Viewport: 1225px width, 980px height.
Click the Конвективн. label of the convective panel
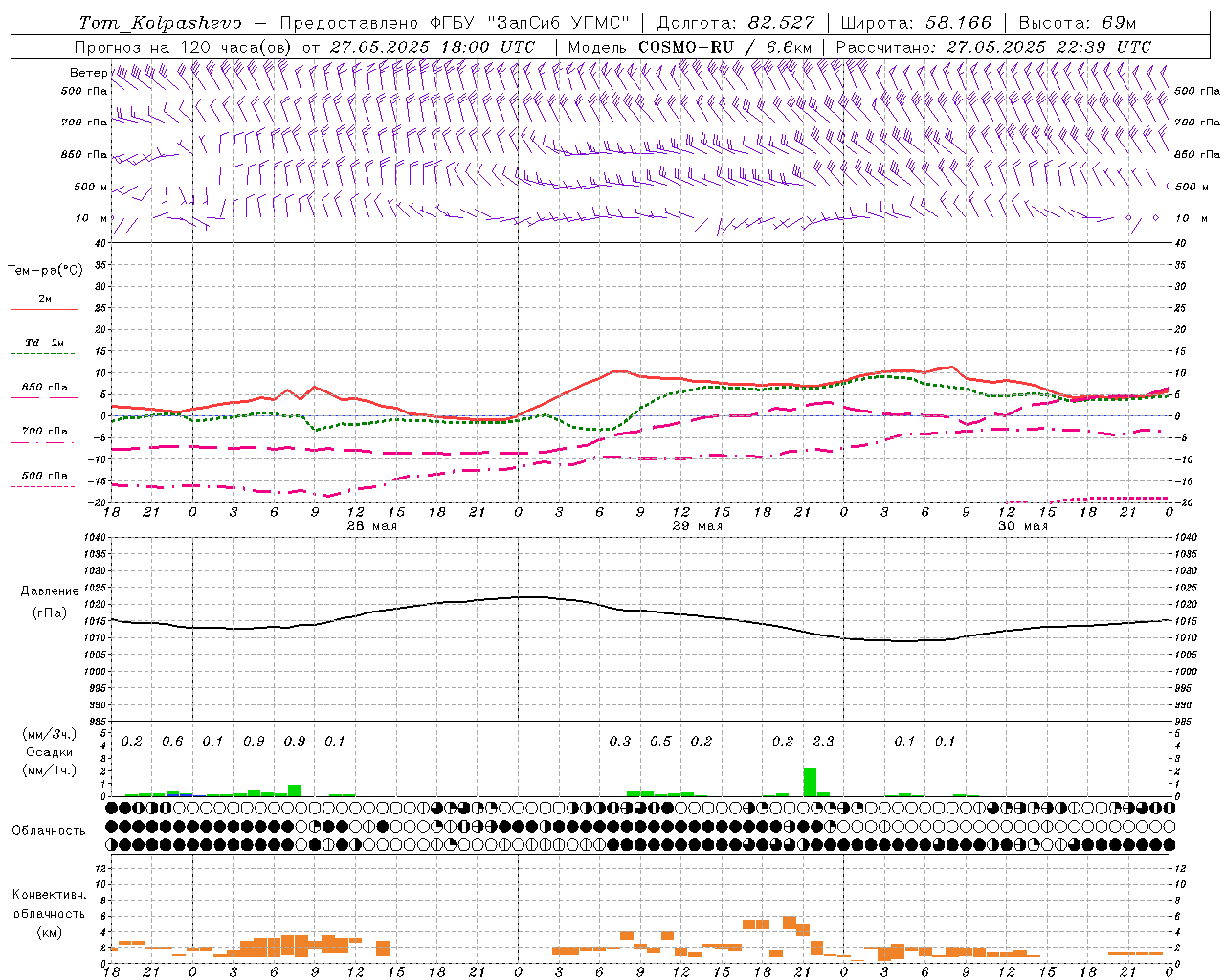[49, 895]
